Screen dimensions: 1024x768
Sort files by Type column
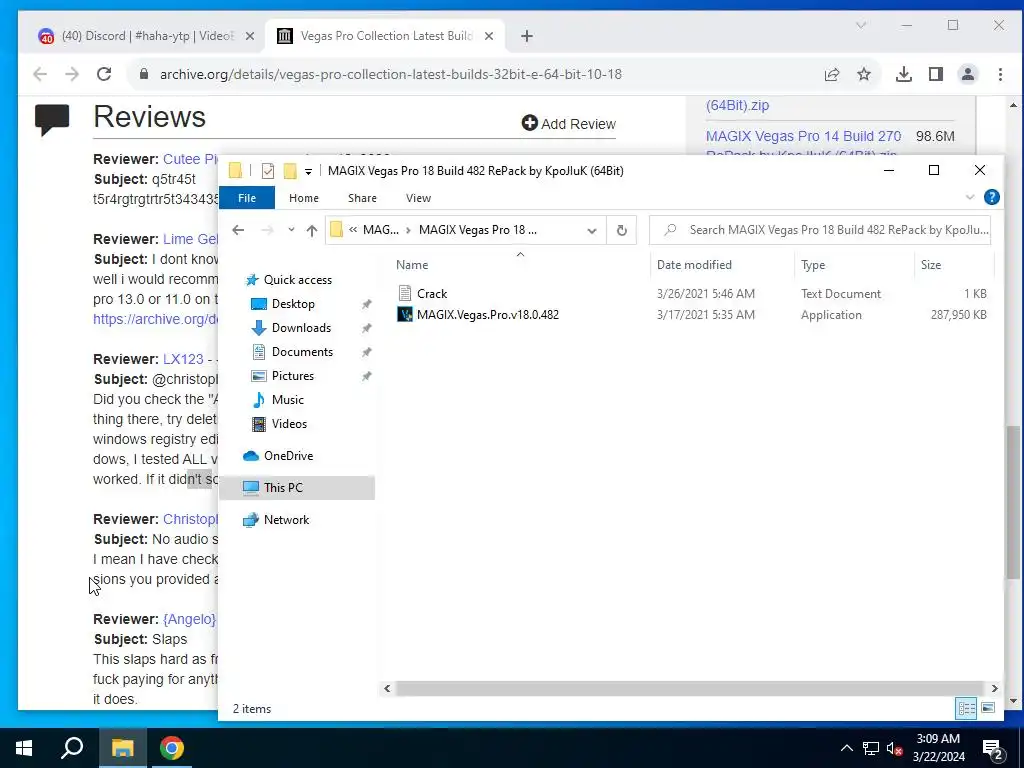[x=813, y=265]
